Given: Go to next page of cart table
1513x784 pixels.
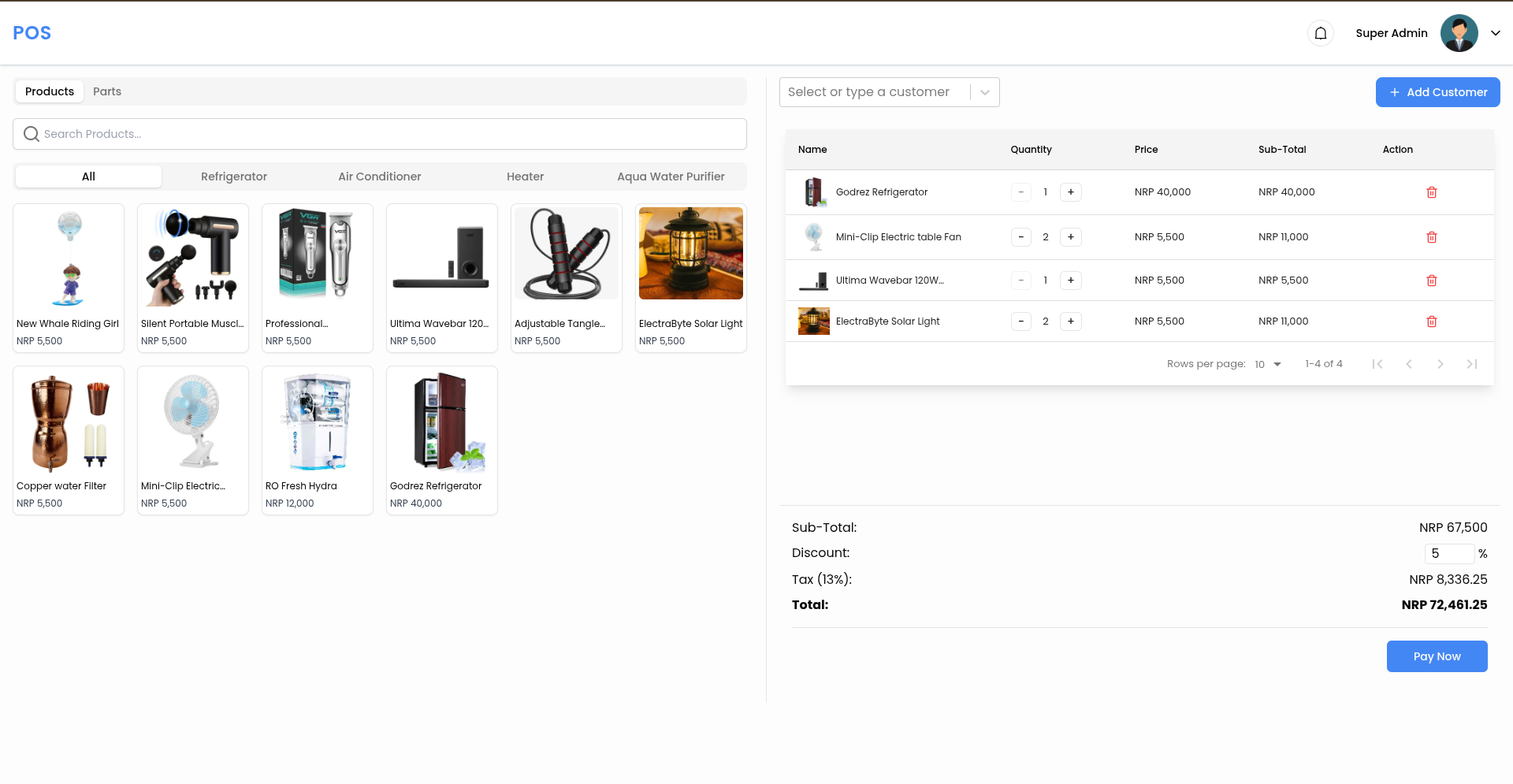Looking at the screenshot, I should [x=1440, y=364].
